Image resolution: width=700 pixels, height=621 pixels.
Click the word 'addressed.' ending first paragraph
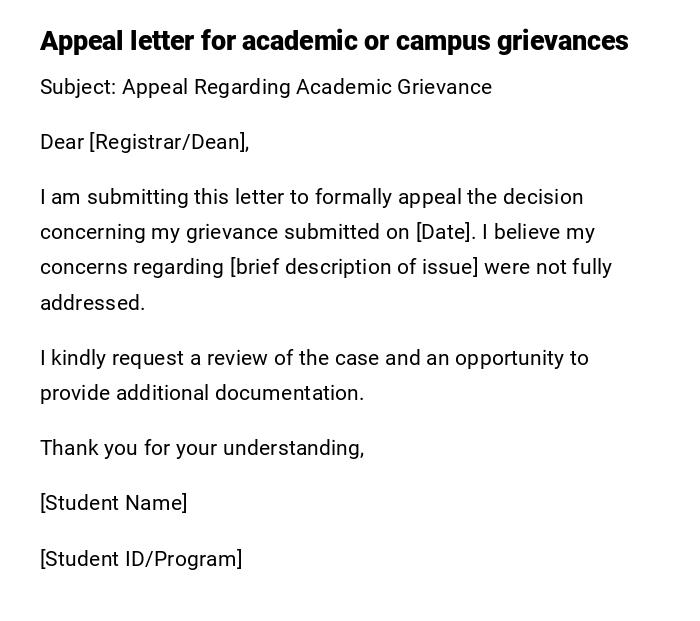point(92,303)
